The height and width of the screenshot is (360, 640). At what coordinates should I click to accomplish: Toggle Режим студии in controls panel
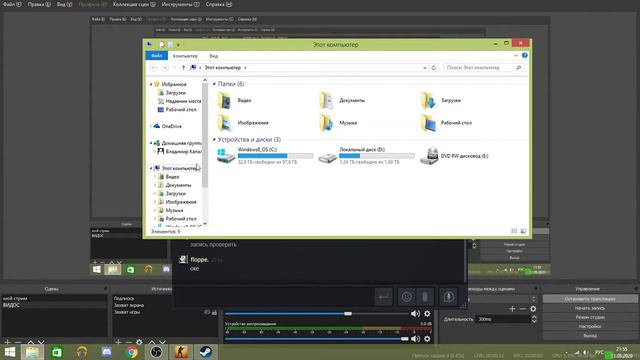590,317
